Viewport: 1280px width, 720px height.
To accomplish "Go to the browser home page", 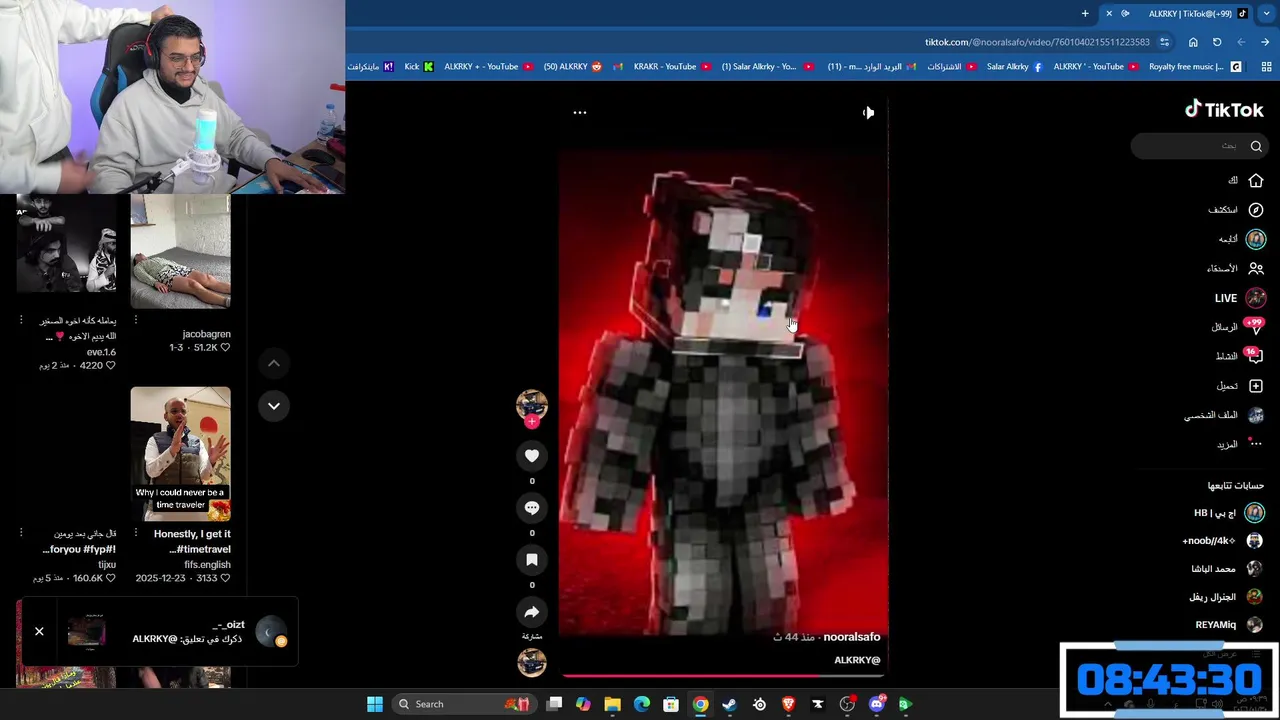I will (1193, 42).
